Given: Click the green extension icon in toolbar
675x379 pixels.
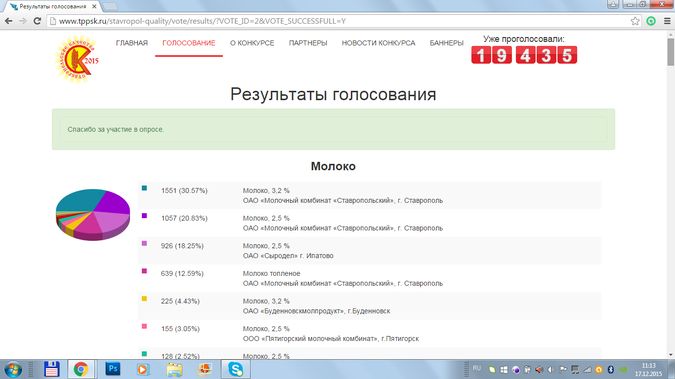Looking at the screenshot, I should [651, 21].
